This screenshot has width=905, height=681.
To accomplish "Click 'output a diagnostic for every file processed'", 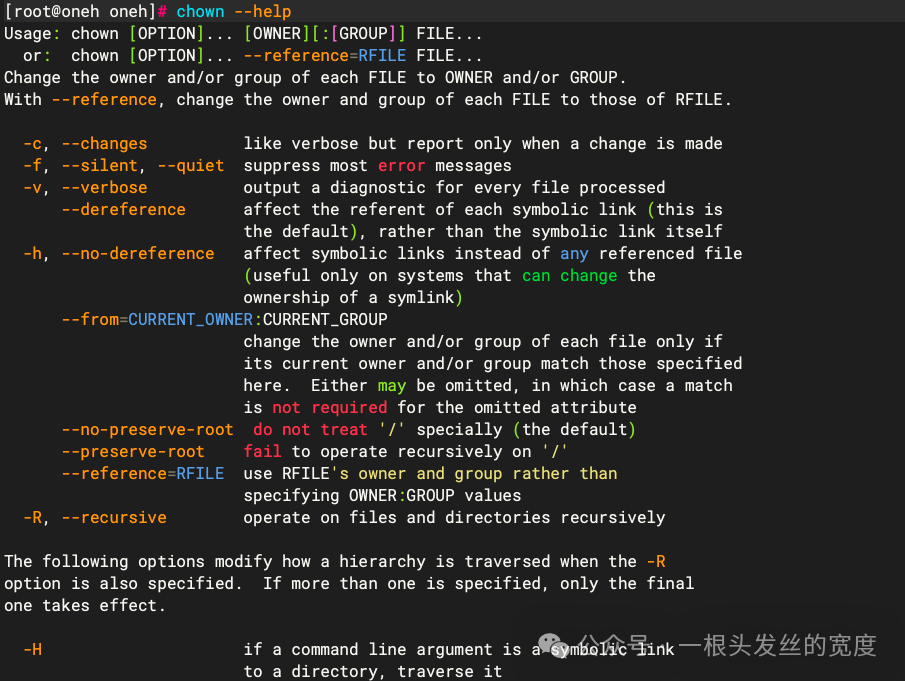I will point(454,188).
